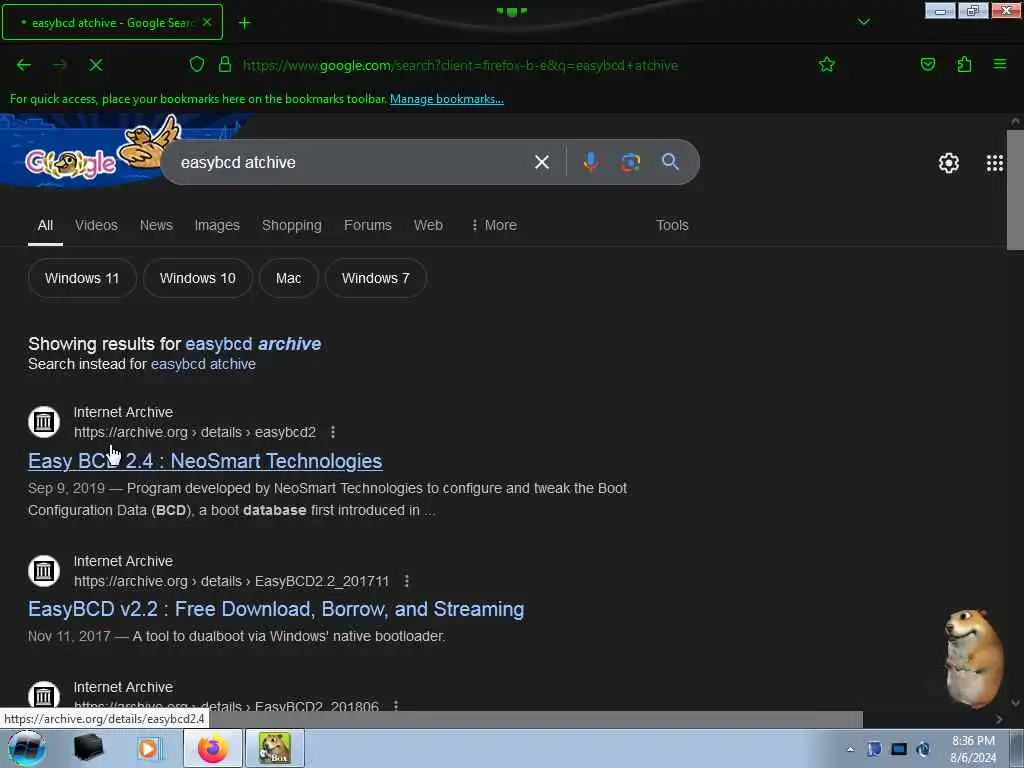Search instead for easybcd atchive
This screenshot has width=1024, height=768.
203,364
